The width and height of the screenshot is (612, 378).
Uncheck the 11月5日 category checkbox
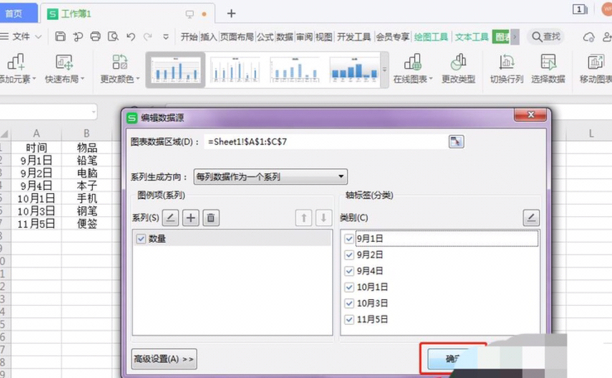pyautogui.click(x=349, y=319)
